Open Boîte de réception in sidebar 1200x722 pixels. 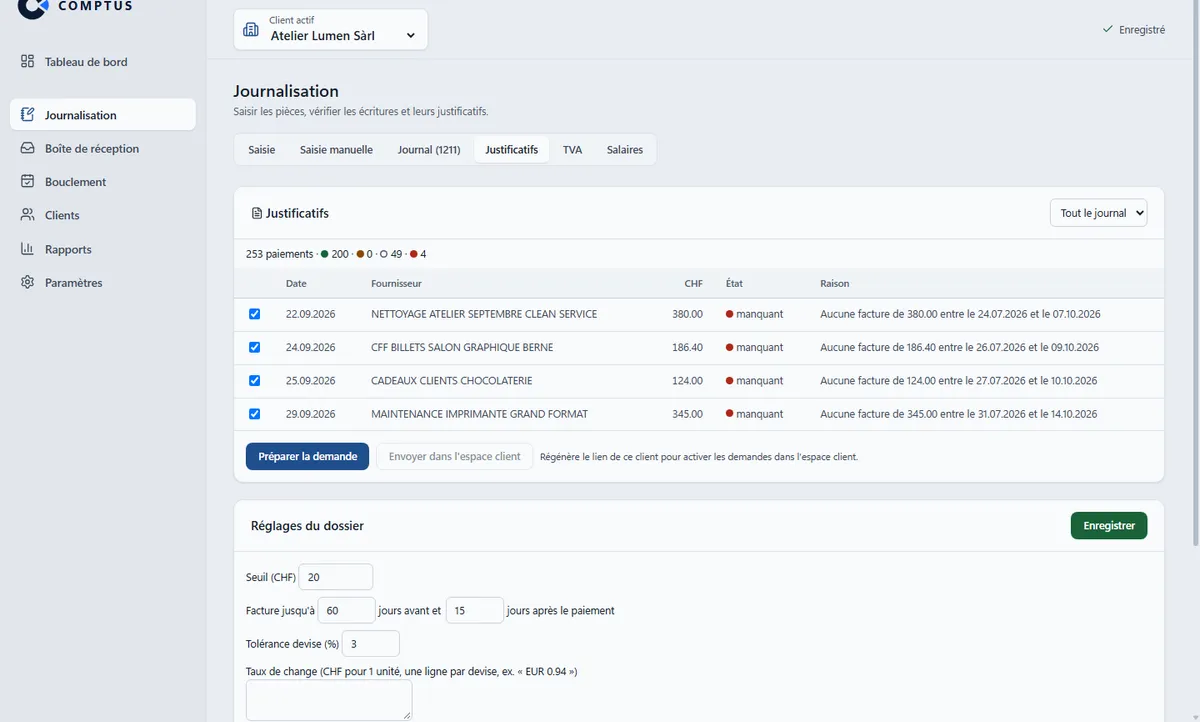[x=103, y=149]
